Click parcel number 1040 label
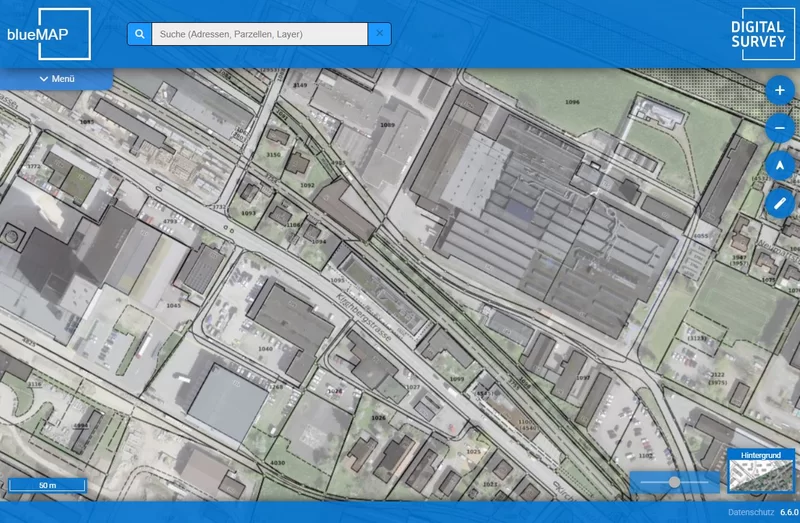 pos(265,349)
